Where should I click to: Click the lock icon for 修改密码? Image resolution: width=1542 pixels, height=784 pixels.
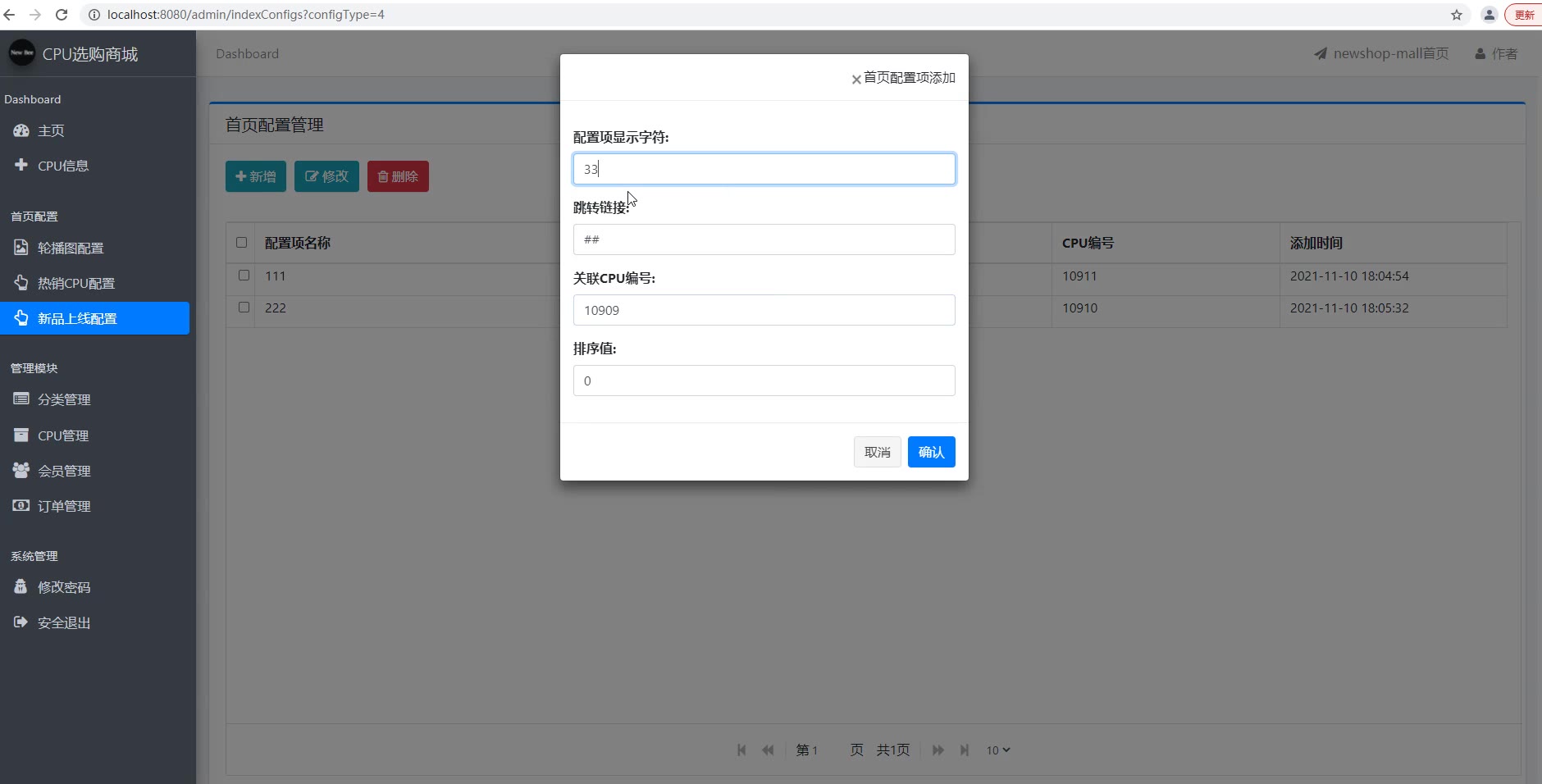(x=21, y=587)
